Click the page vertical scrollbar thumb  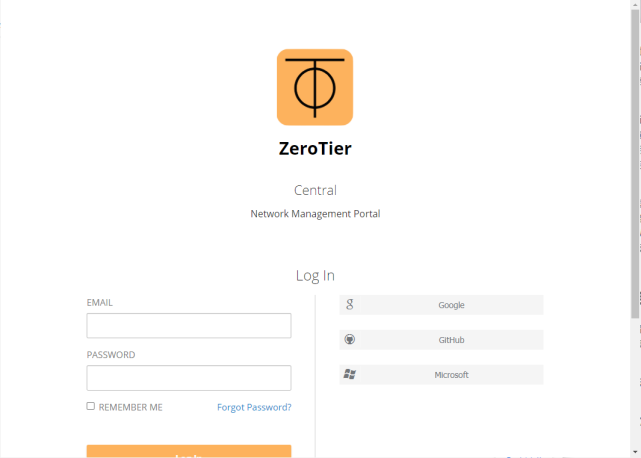635,164
